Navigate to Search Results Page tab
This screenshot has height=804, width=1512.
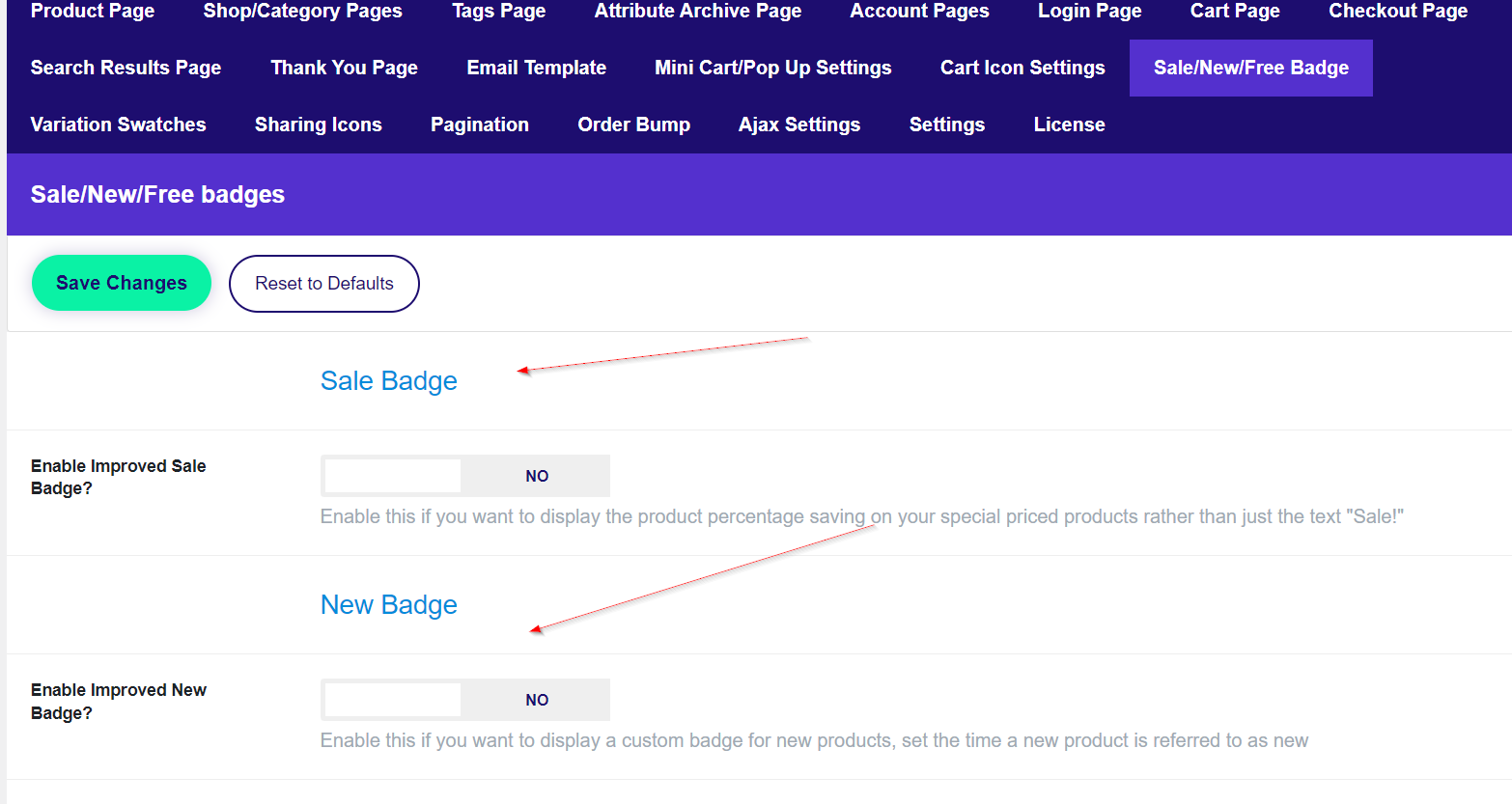(x=126, y=68)
